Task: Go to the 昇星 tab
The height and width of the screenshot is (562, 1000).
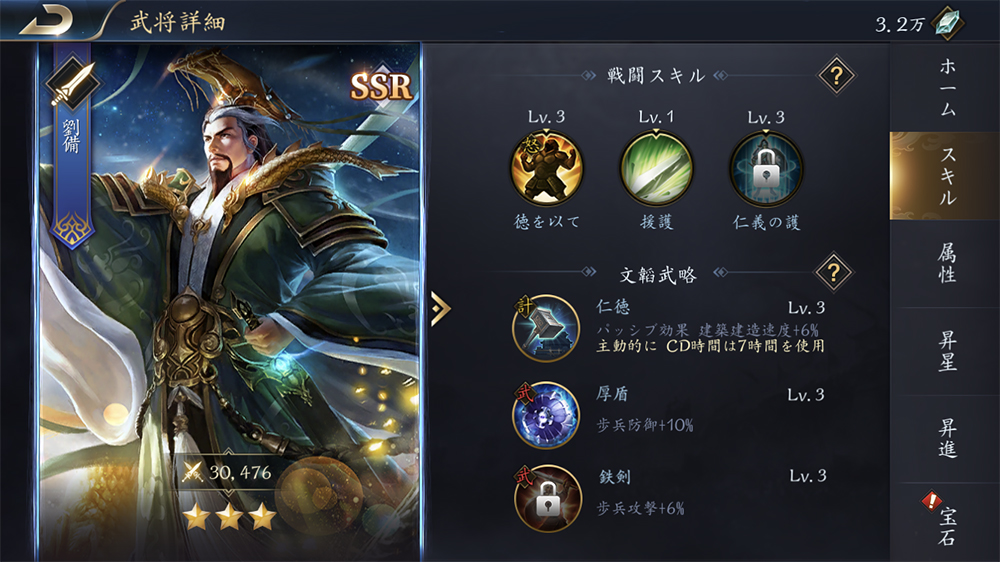Action: [x=946, y=351]
